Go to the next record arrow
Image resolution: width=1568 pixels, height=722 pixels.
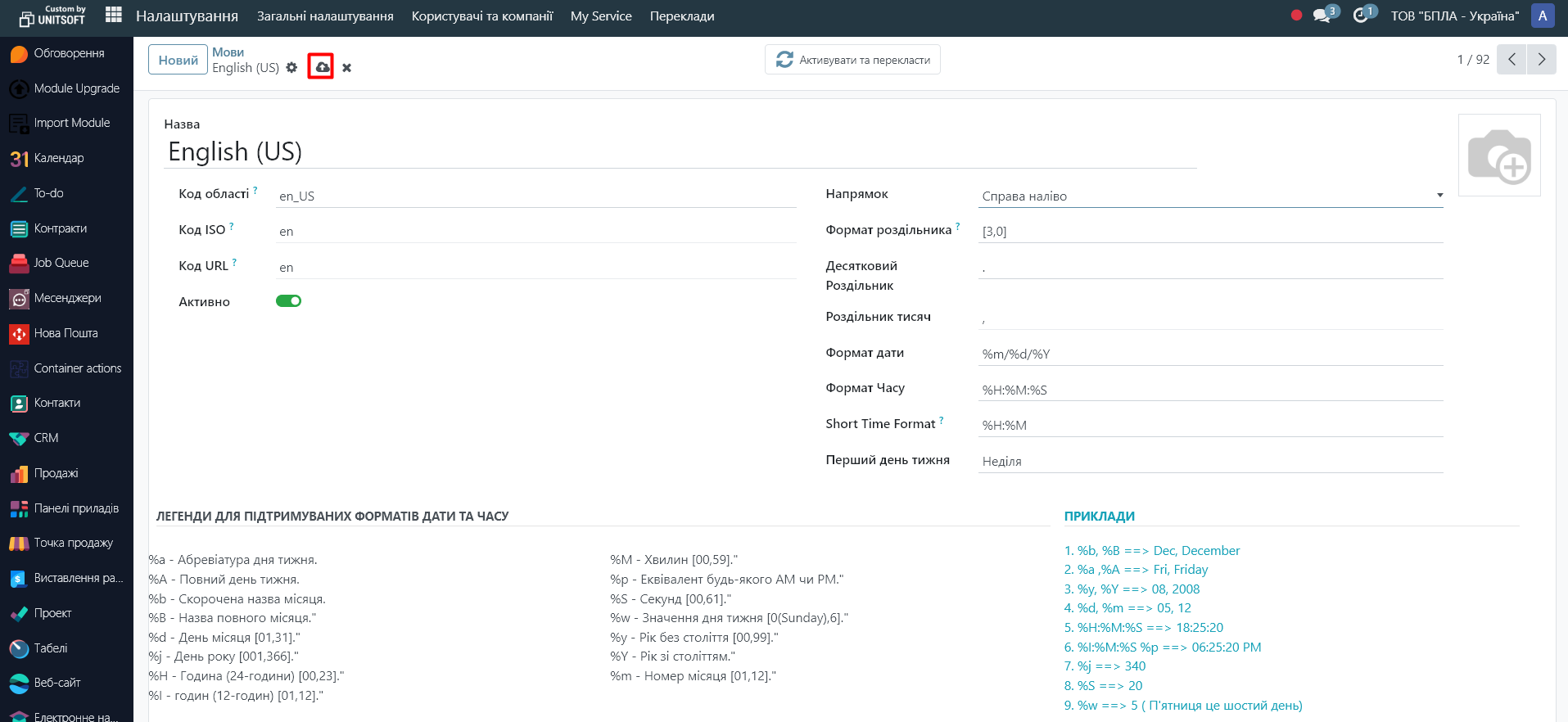click(1541, 59)
